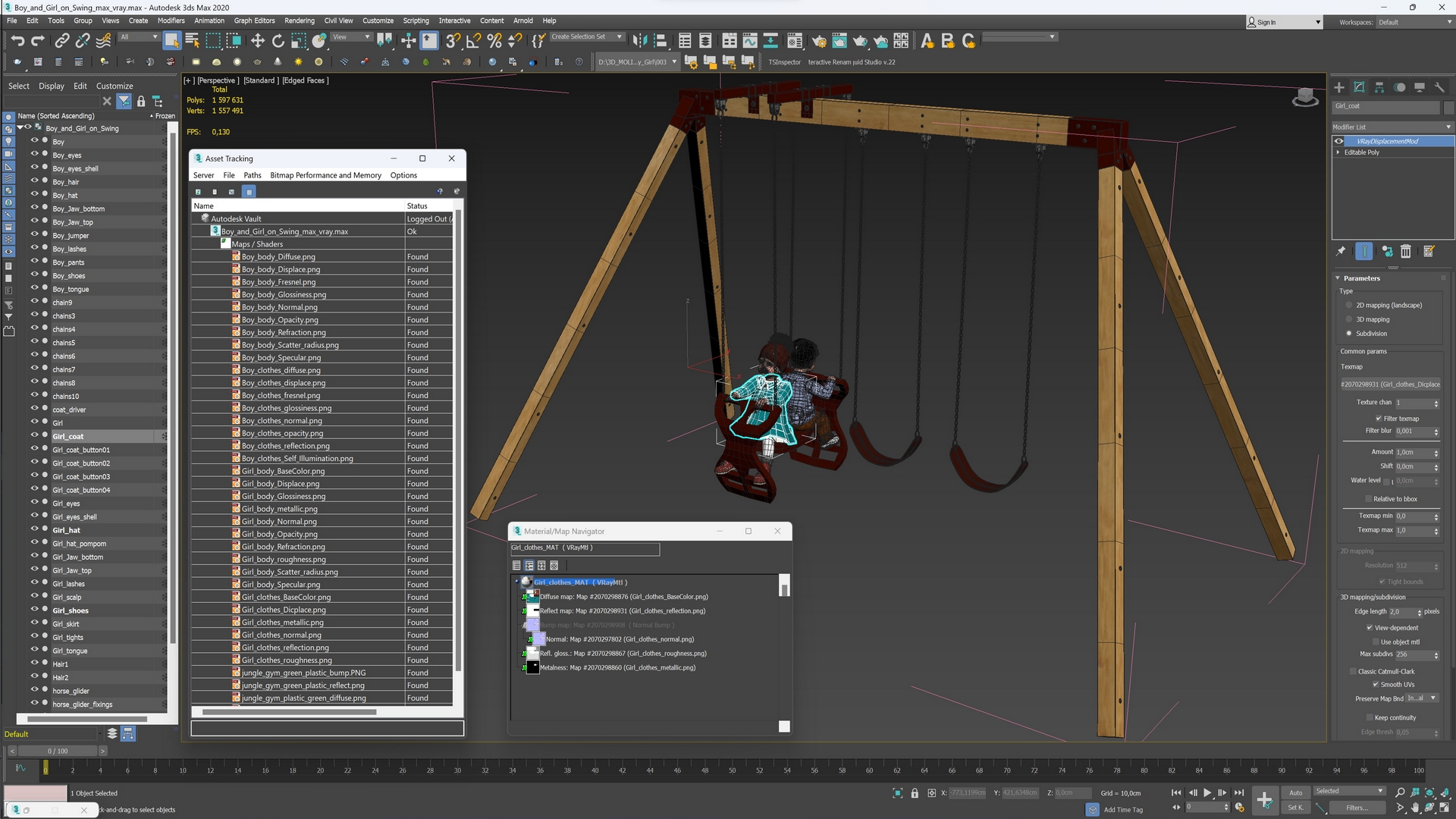The image size is (1456, 819).
Task: Enable the Relative to bbox checkbox
Action: tap(1368, 499)
